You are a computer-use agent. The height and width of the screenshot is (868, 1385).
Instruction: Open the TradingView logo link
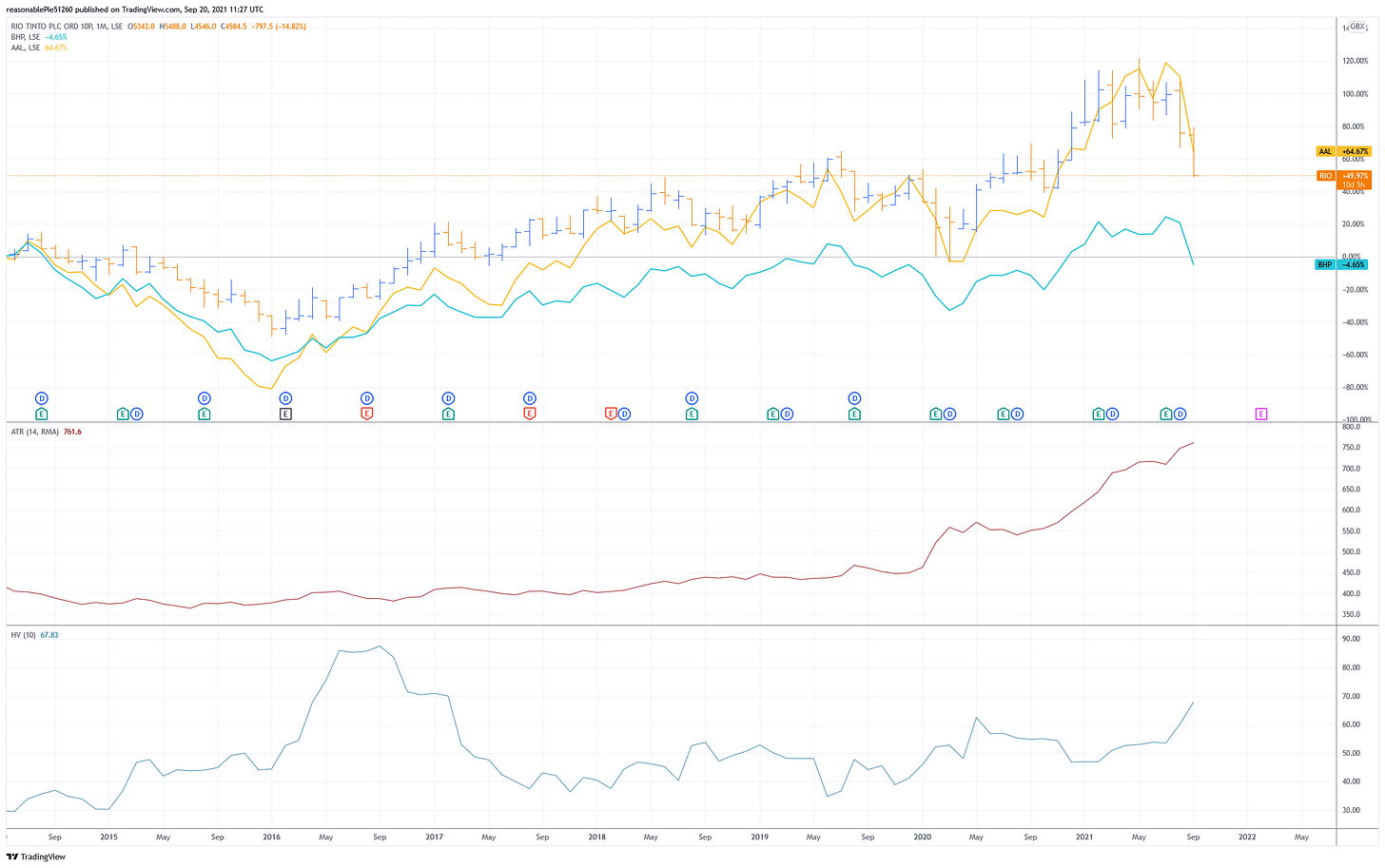click(34, 857)
